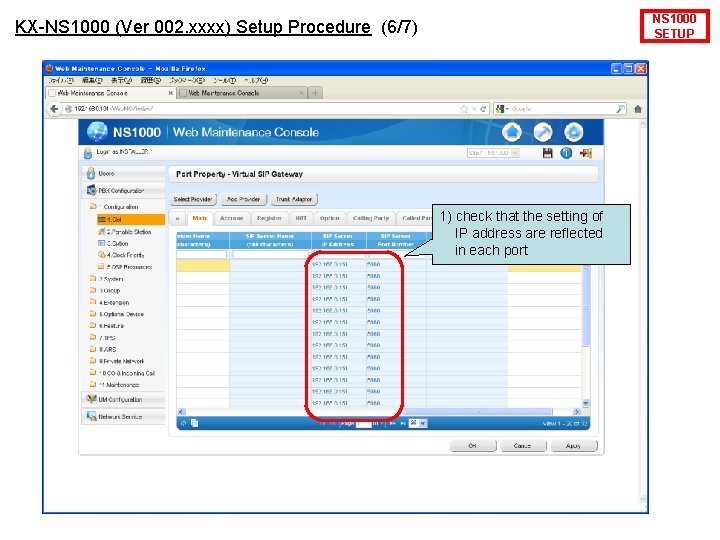720x540 pixels.
Task: Log out using the red exit icon
Action: tap(586, 153)
